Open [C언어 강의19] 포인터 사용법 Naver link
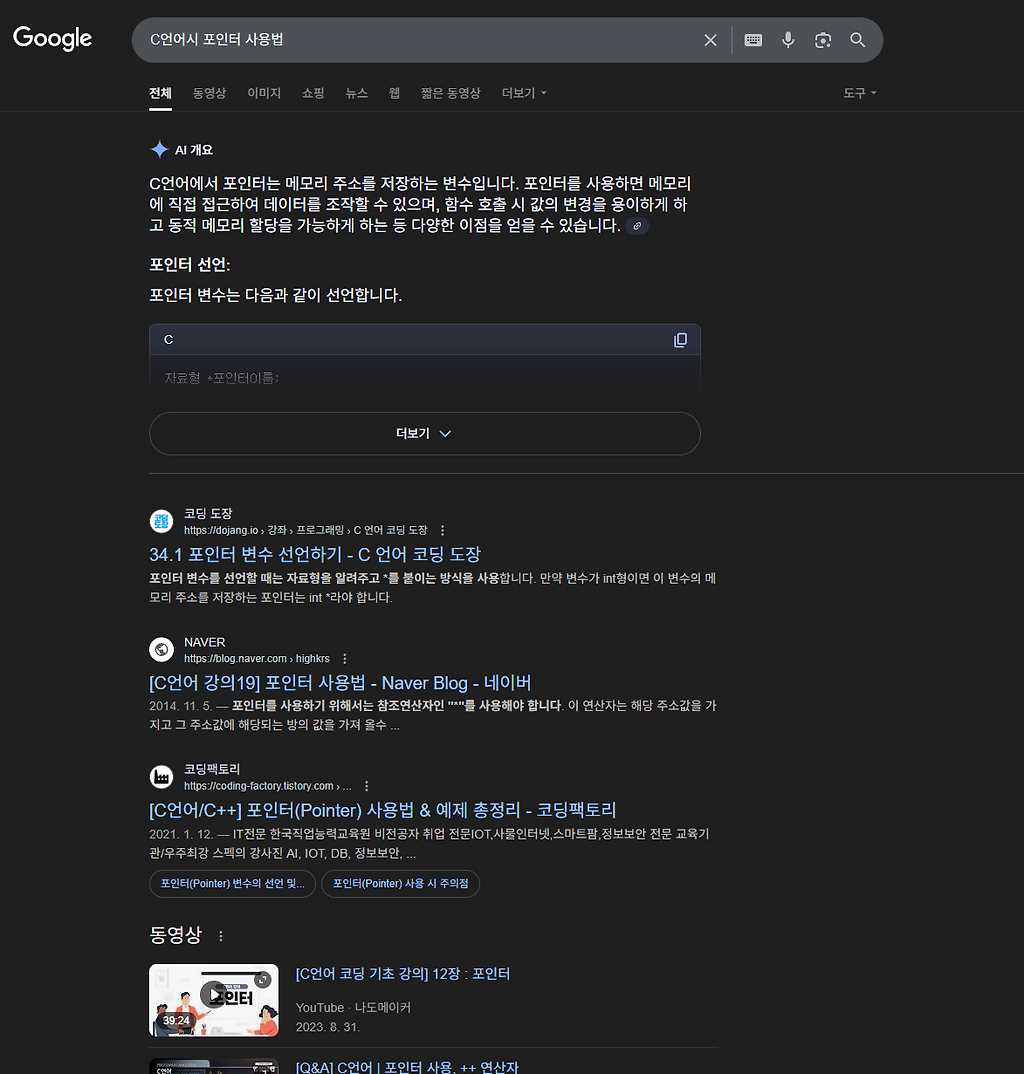 pos(340,683)
